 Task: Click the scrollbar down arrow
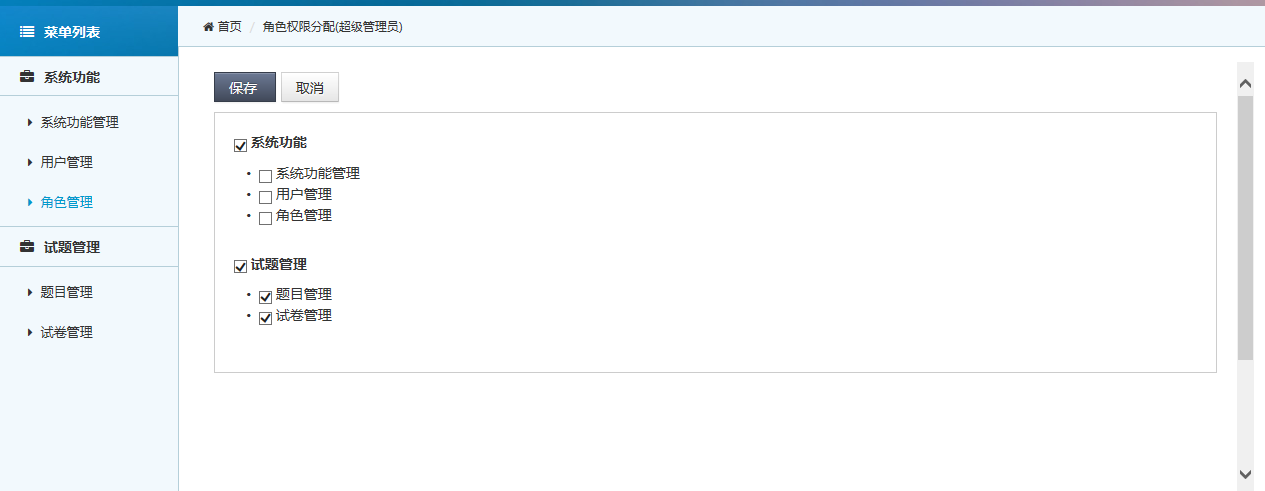click(x=1245, y=474)
